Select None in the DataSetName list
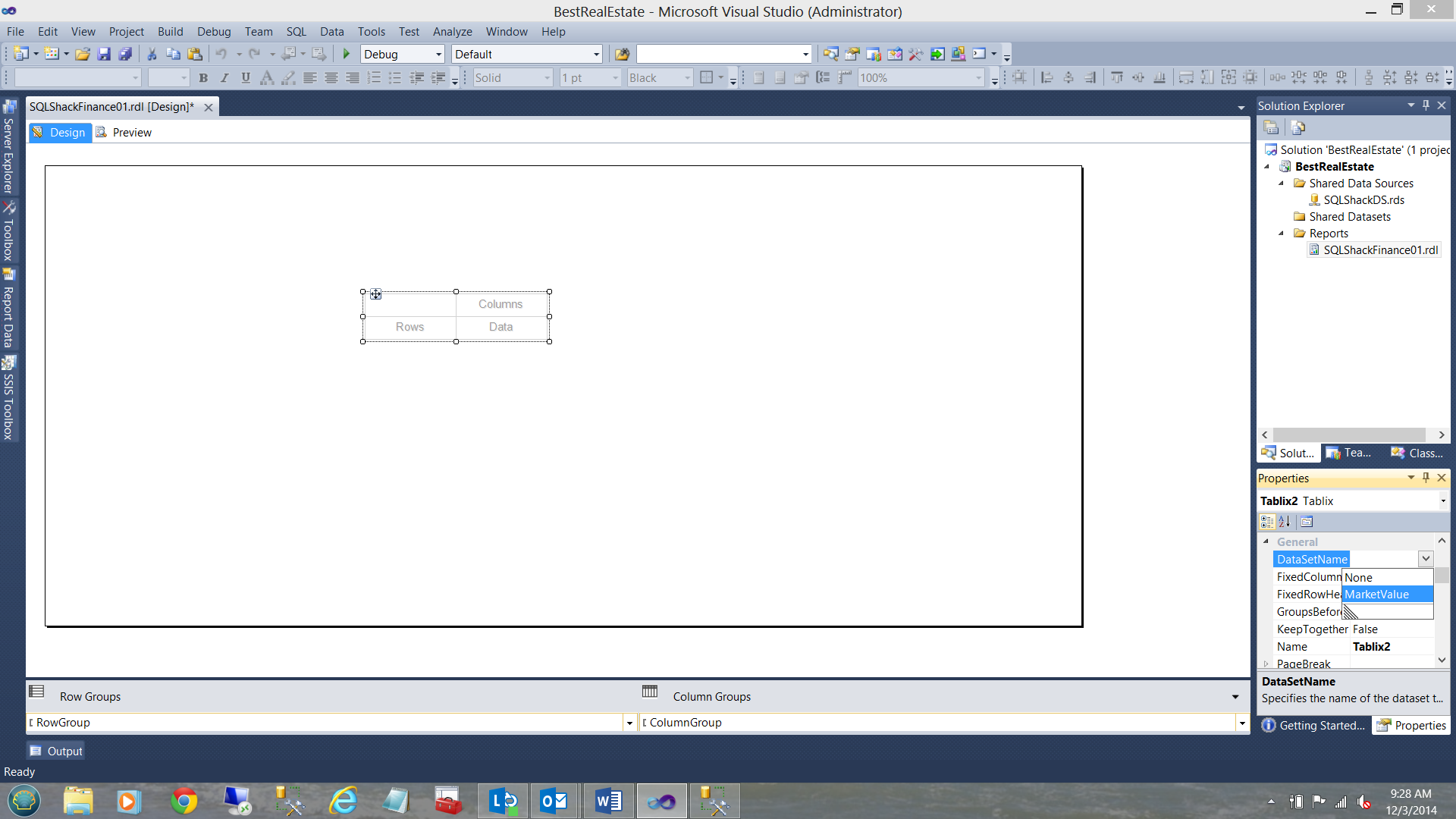Screen dimensions: 1456x819 coord(1358,578)
